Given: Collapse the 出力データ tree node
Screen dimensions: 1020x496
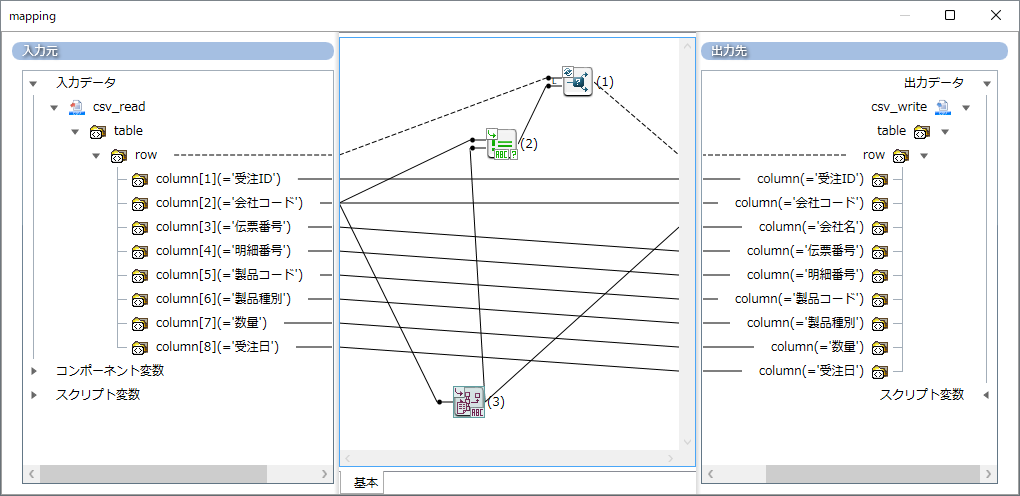Looking at the screenshot, I should pyautogui.click(x=986, y=83).
